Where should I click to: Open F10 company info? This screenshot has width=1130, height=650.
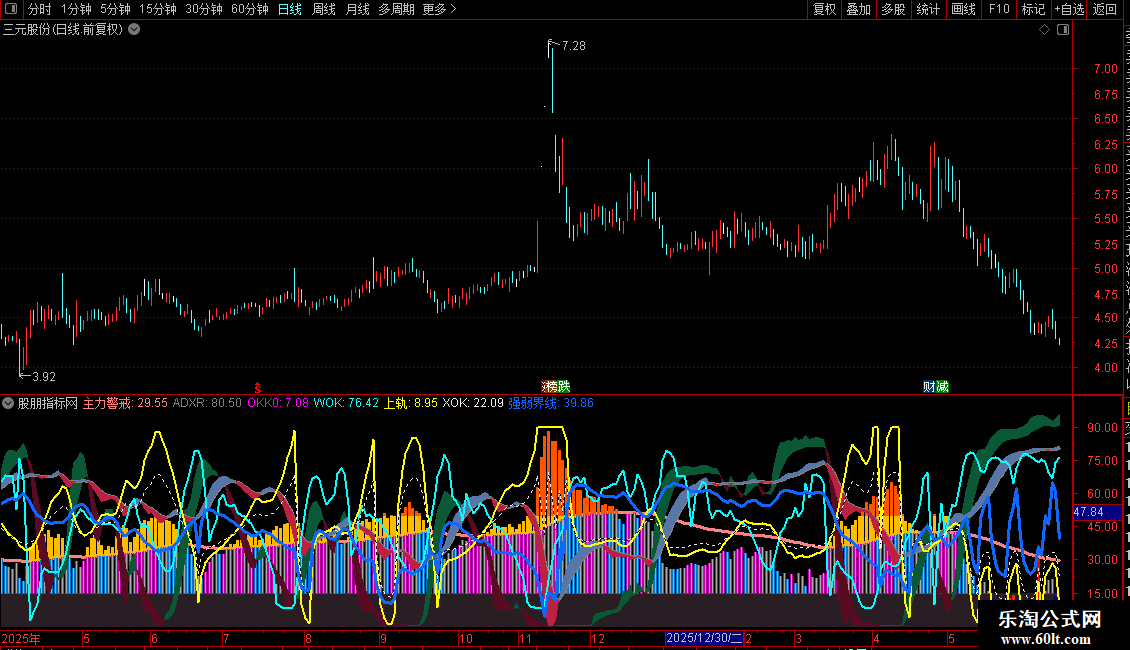click(x=999, y=9)
